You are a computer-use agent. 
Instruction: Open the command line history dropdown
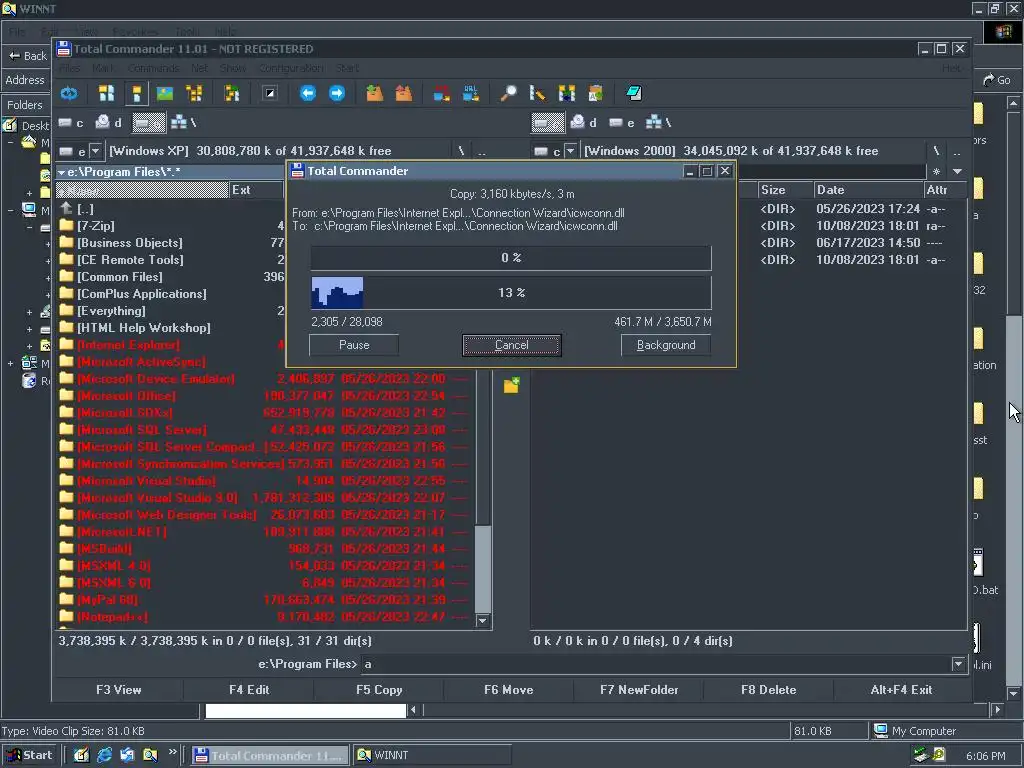point(958,664)
